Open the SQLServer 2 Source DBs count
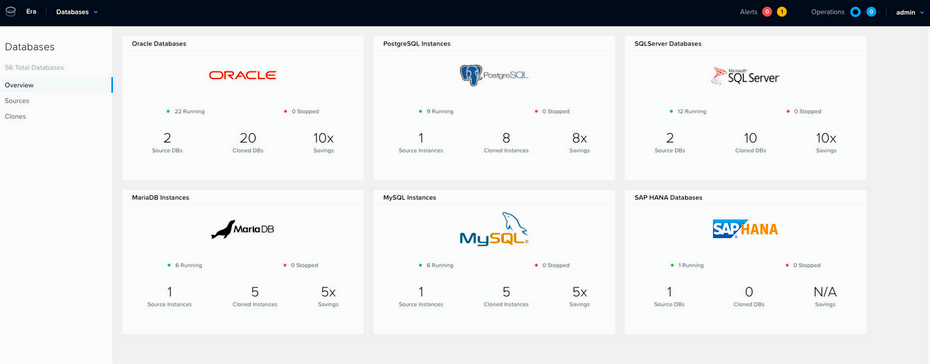This screenshot has width=930, height=364. click(670, 143)
